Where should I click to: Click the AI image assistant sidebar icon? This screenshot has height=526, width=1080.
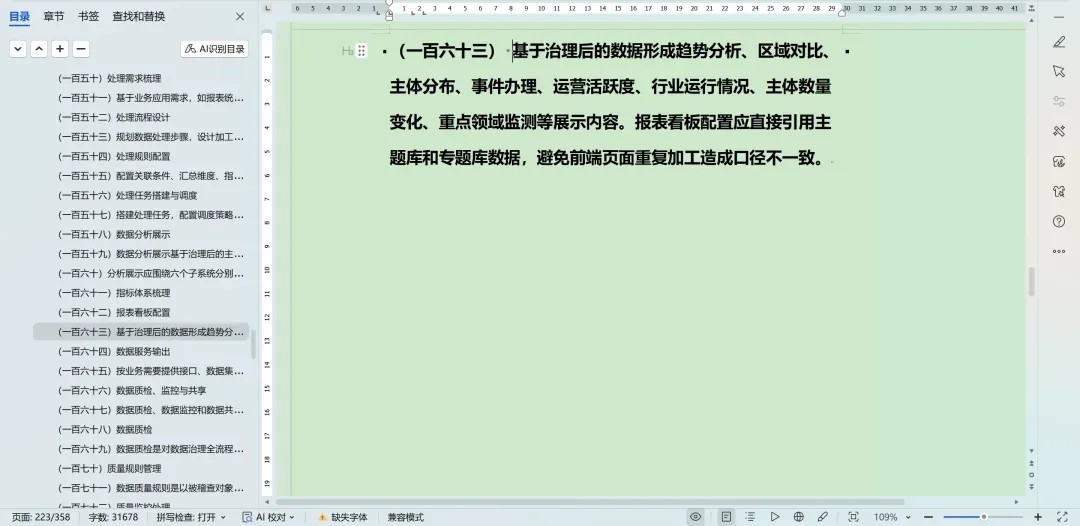1059,161
